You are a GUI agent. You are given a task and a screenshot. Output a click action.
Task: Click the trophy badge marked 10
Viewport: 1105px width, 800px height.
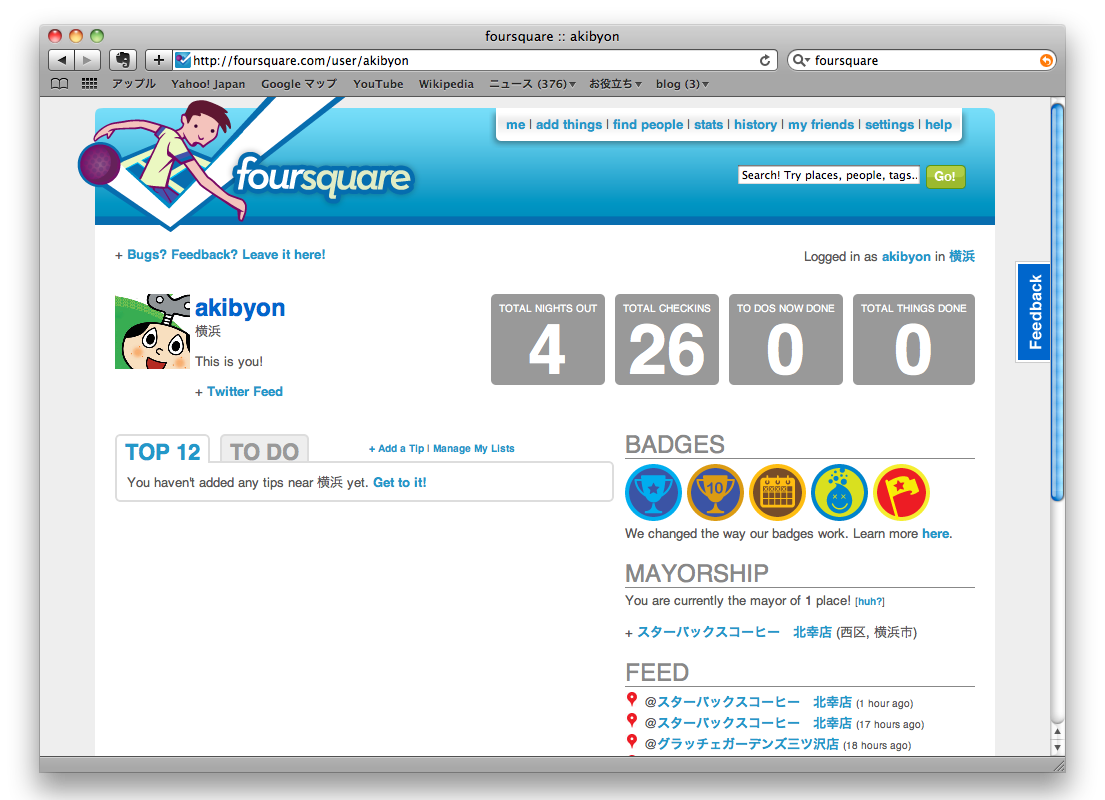715,492
